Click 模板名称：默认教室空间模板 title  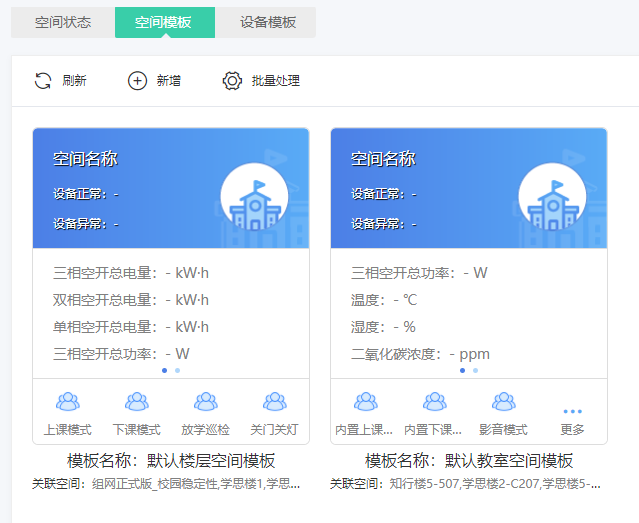pyautogui.click(x=469, y=461)
